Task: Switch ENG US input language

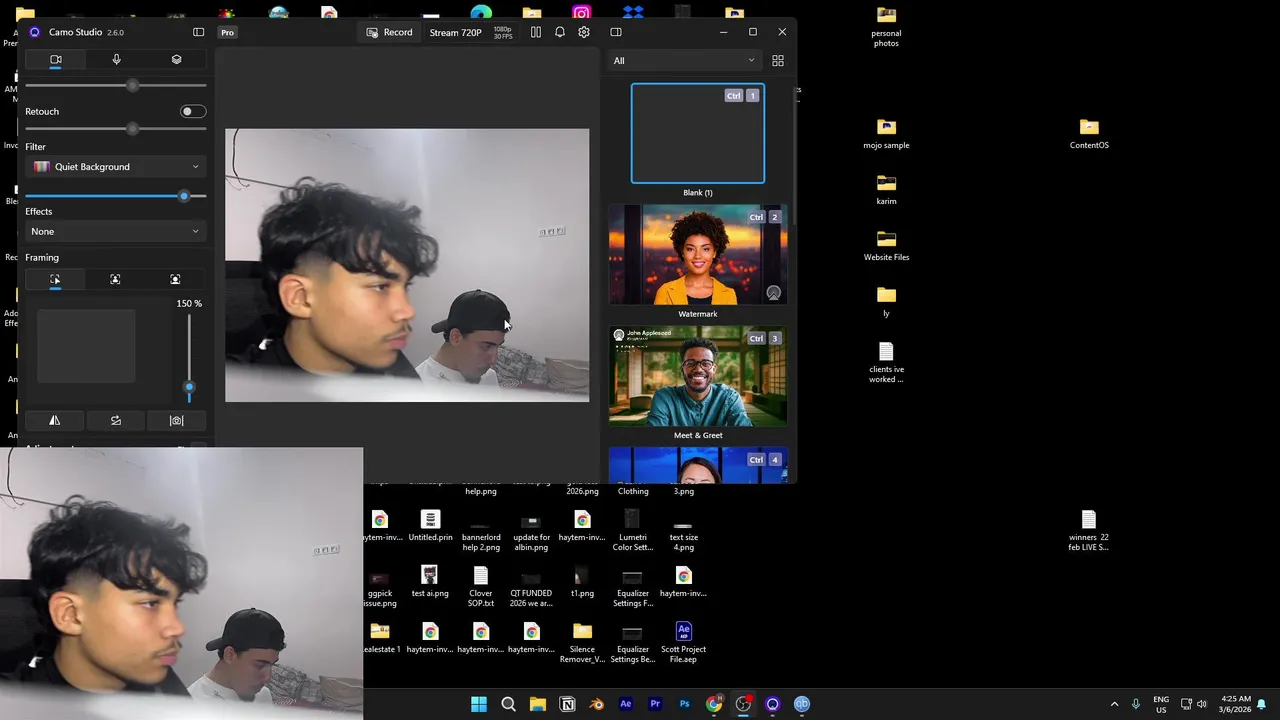Action: pos(1161,704)
